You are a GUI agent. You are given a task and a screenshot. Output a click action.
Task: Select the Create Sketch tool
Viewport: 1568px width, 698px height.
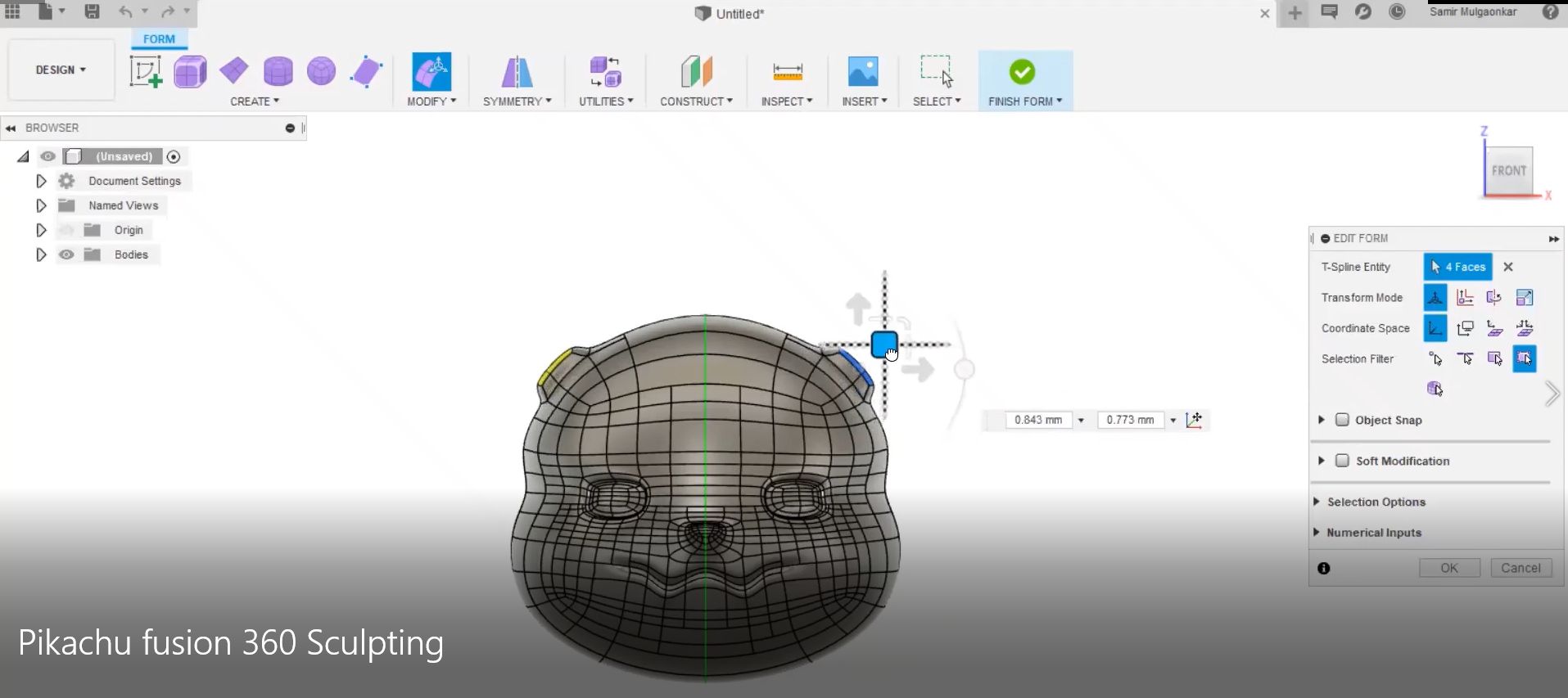click(146, 71)
